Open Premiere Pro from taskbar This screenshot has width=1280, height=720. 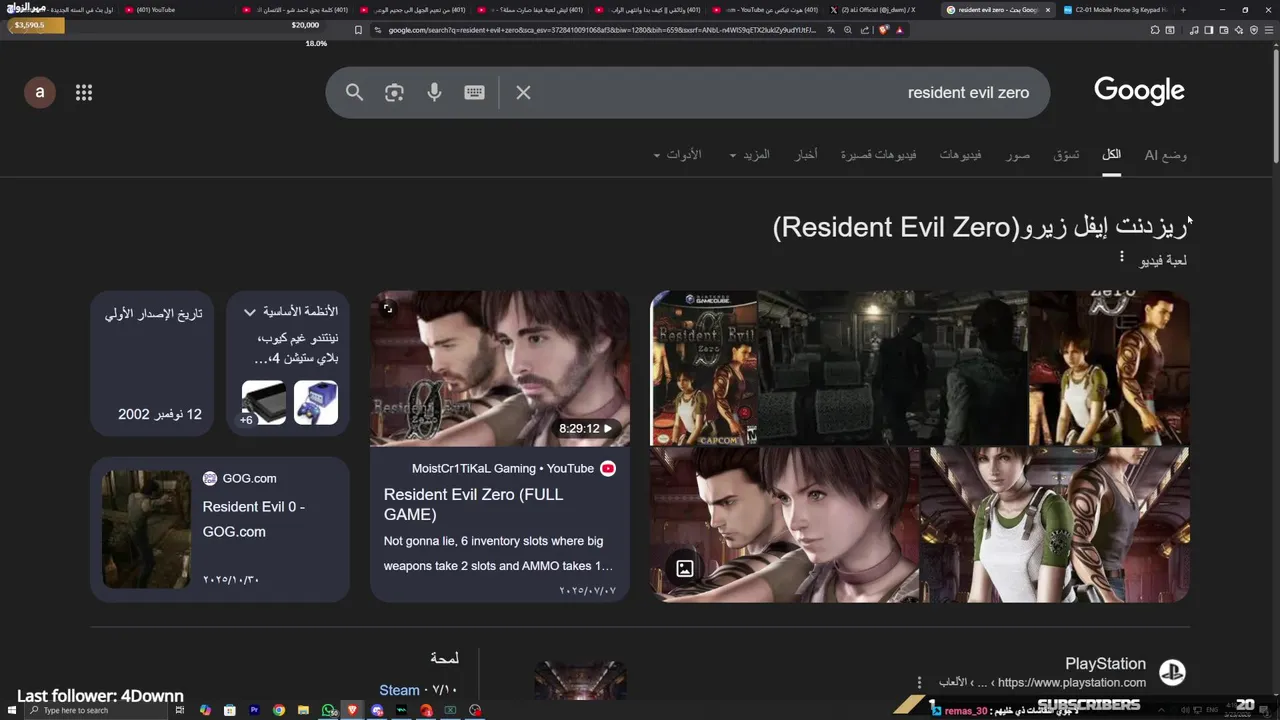coord(254,710)
